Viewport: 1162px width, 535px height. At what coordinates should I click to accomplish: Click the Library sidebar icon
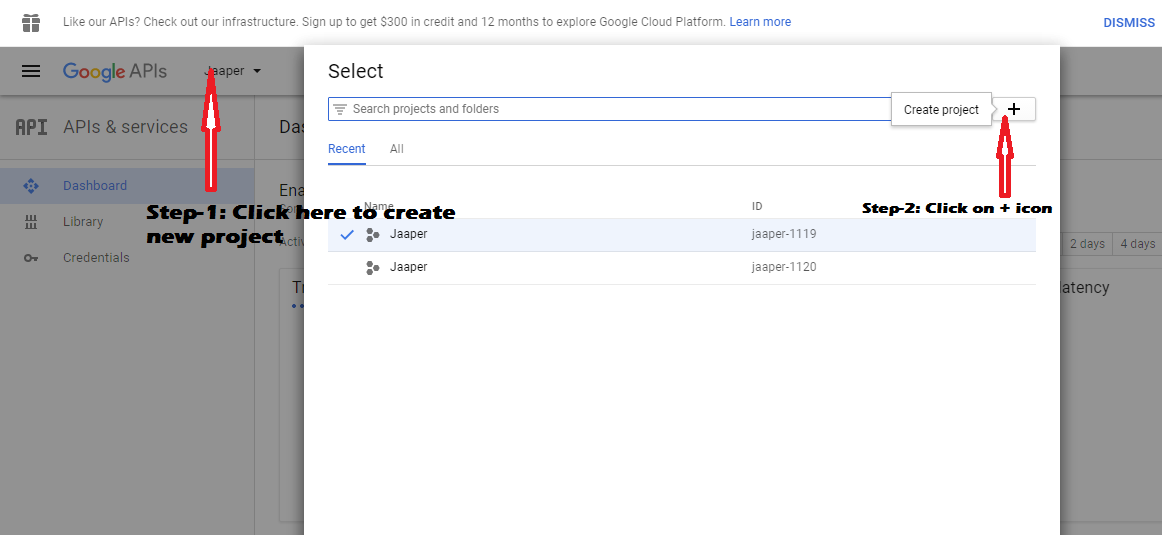point(30,222)
